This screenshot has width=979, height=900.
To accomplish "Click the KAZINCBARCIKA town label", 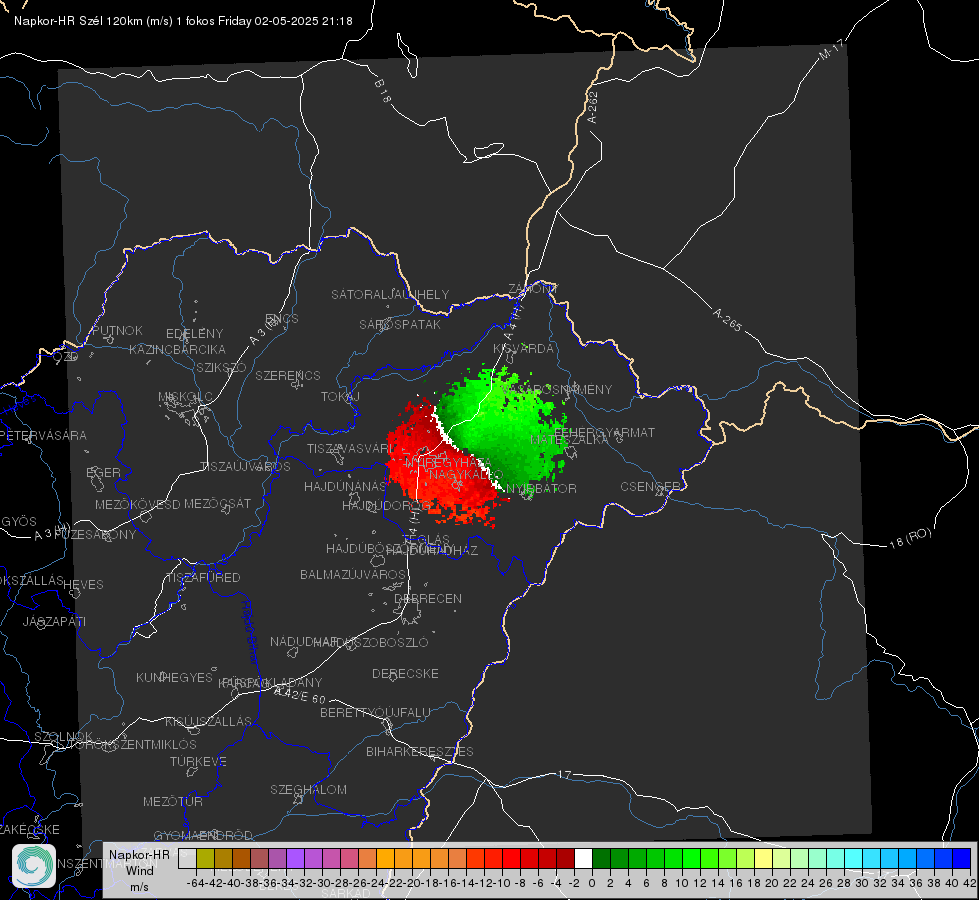I will 177,349.
